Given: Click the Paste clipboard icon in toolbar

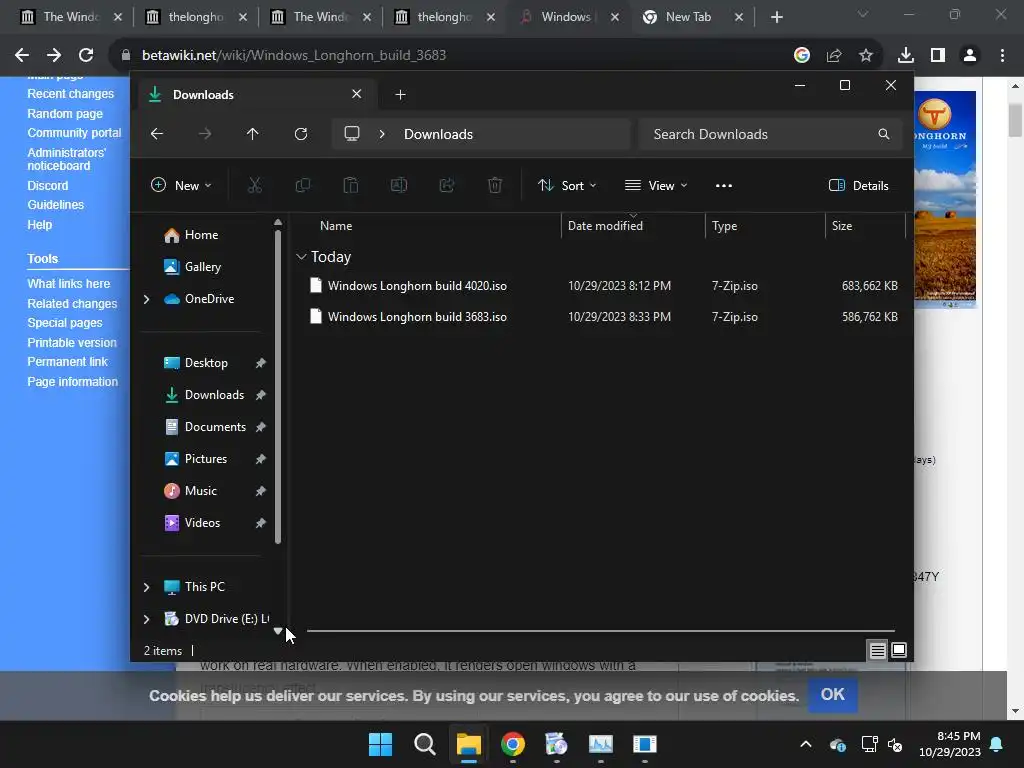Looking at the screenshot, I should coord(351,185).
